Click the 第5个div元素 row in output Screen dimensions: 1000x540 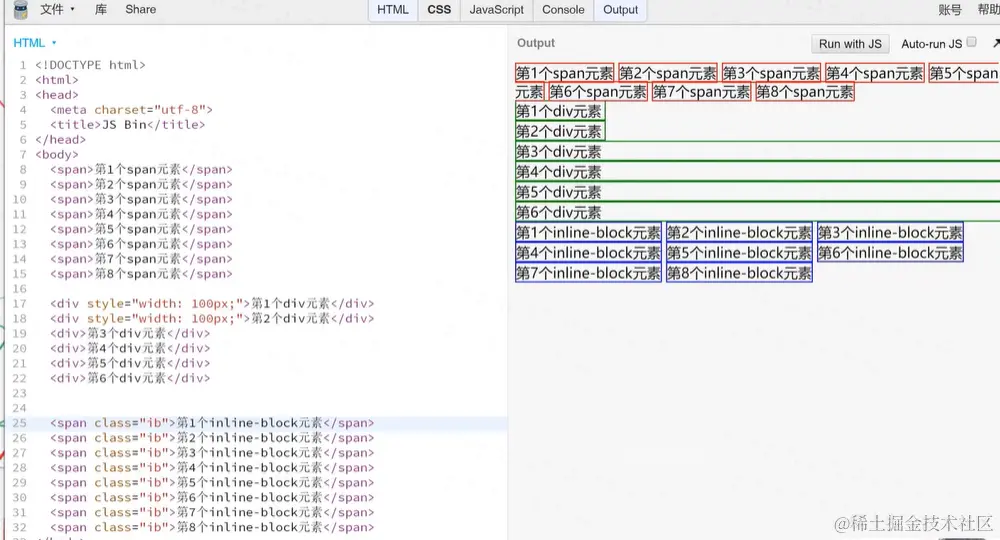point(758,193)
